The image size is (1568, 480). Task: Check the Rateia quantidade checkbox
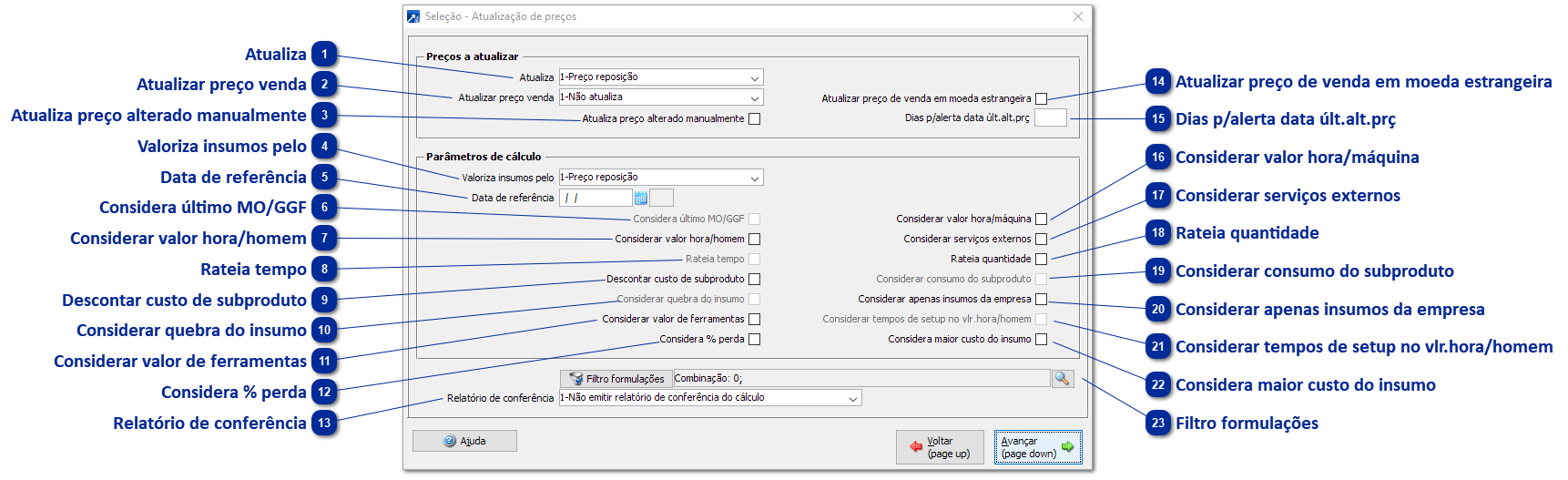coord(1041,259)
